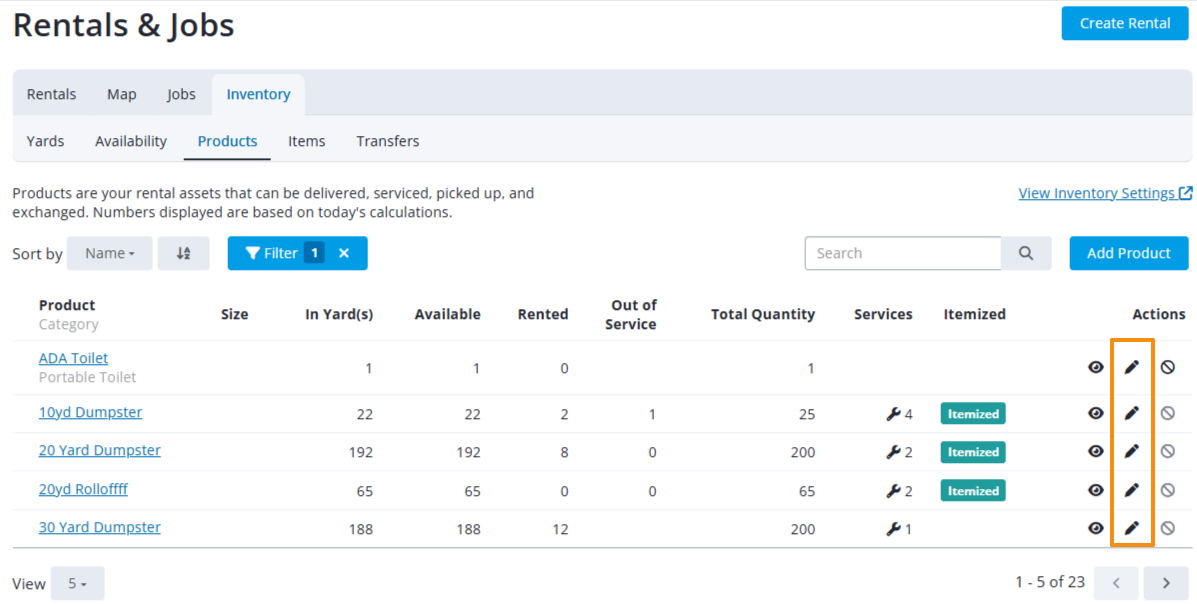Click the disable icon for 10yd Dumpster
The image size is (1197, 604).
(1167, 413)
